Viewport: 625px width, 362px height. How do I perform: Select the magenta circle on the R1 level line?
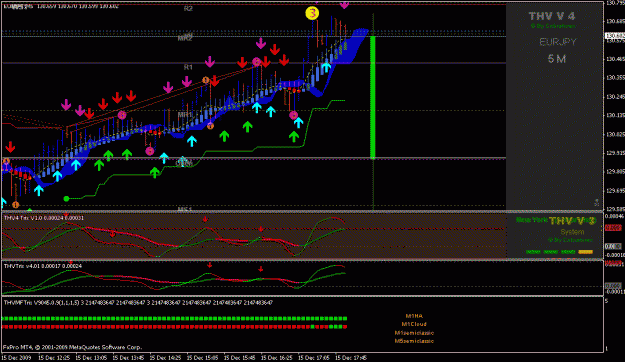coord(257,62)
